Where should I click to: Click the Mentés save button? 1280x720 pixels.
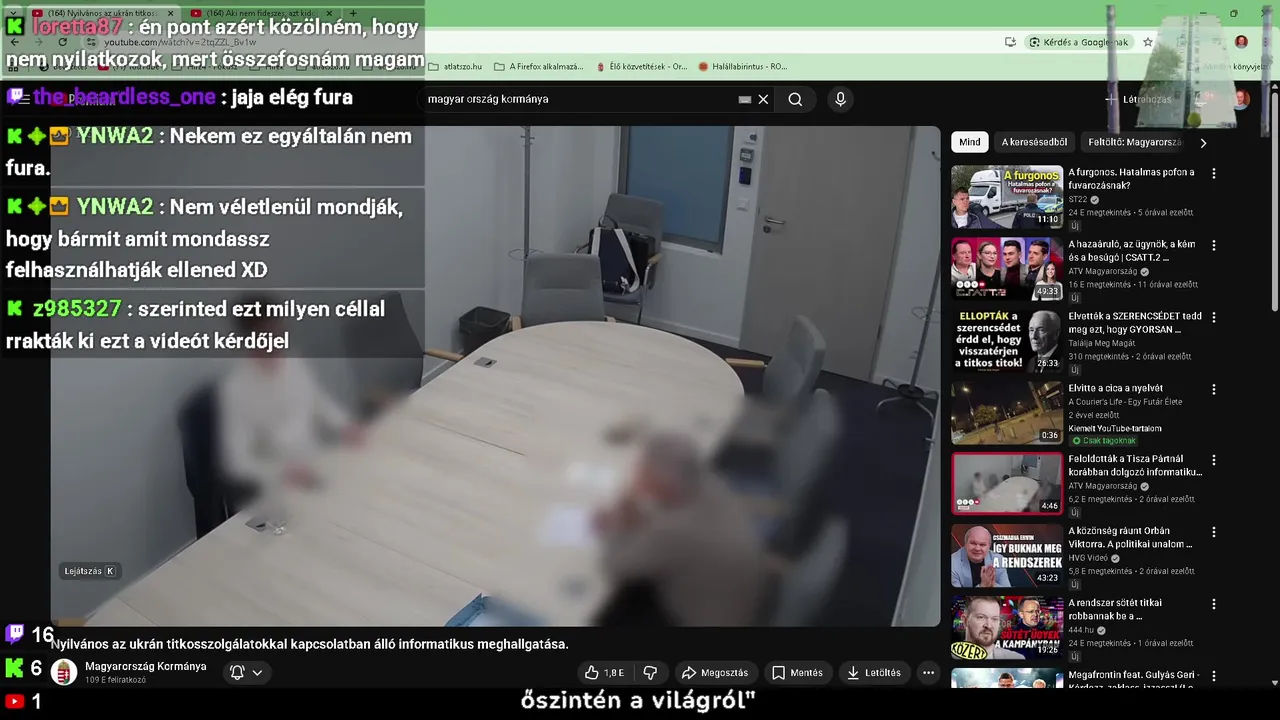[797, 673]
